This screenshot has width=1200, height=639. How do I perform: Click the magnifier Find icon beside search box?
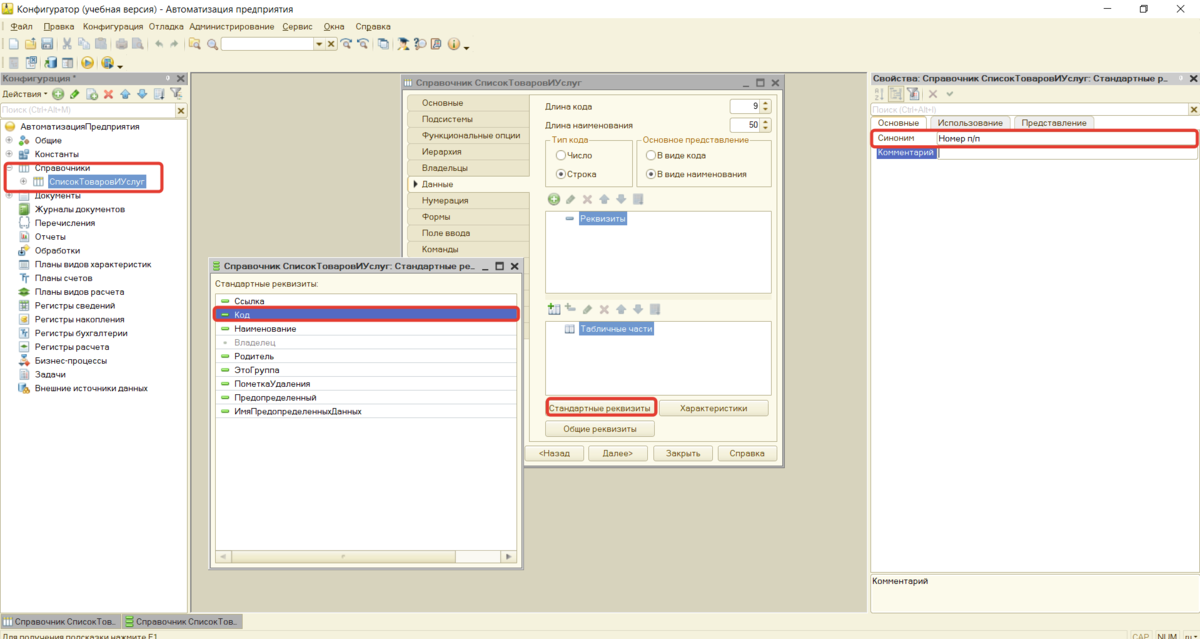pyautogui.click(x=212, y=44)
